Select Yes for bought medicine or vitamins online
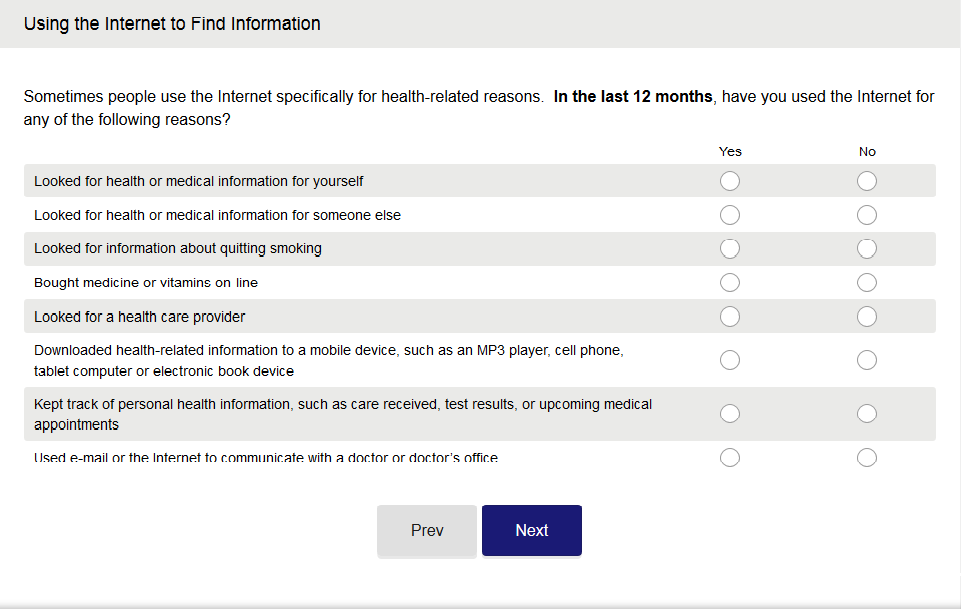Image resolution: width=961 pixels, height=609 pixels. click(x=730, y=283)
